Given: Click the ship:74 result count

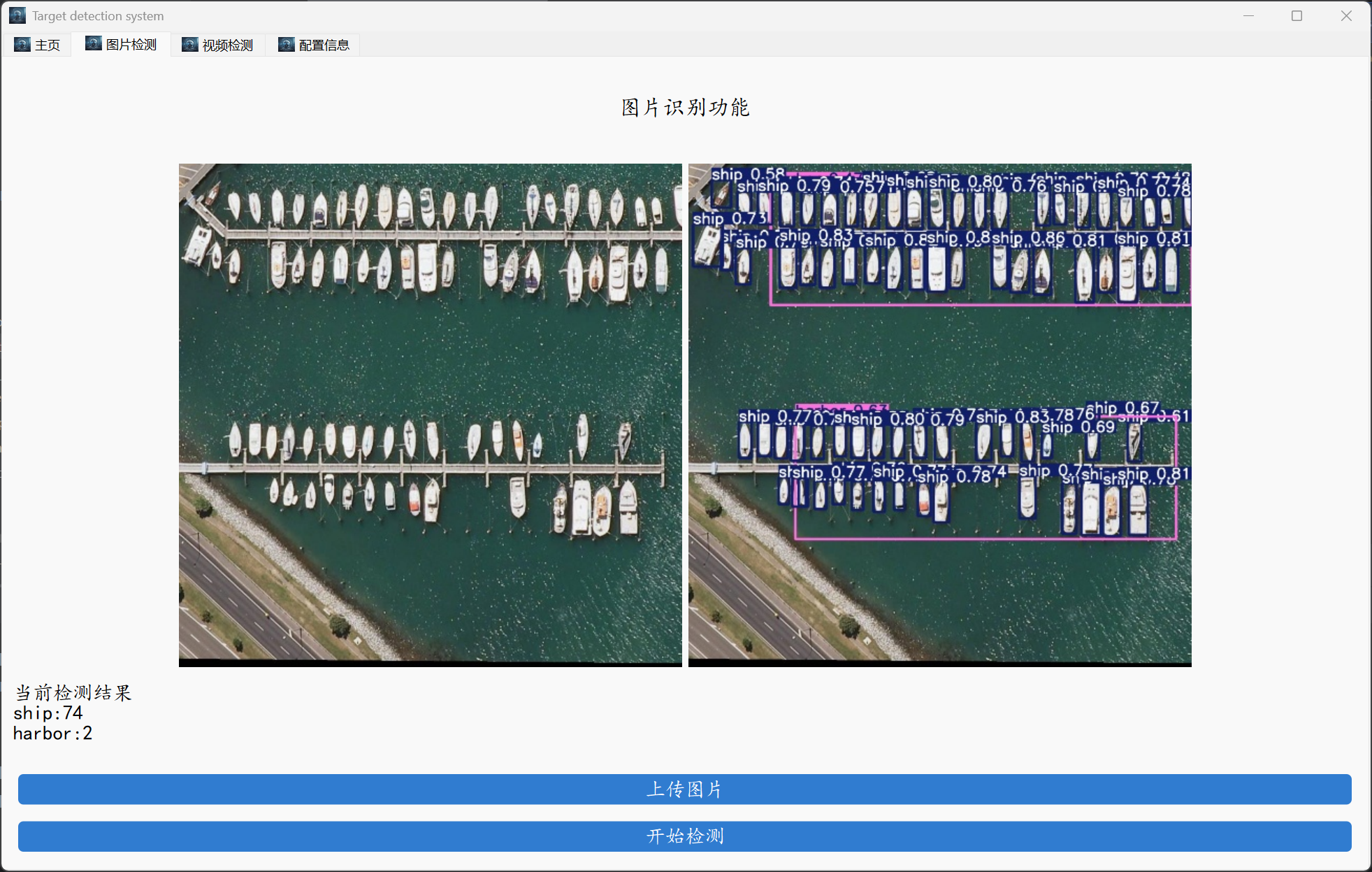Looking at the screenshot, I should pos(48,713).
